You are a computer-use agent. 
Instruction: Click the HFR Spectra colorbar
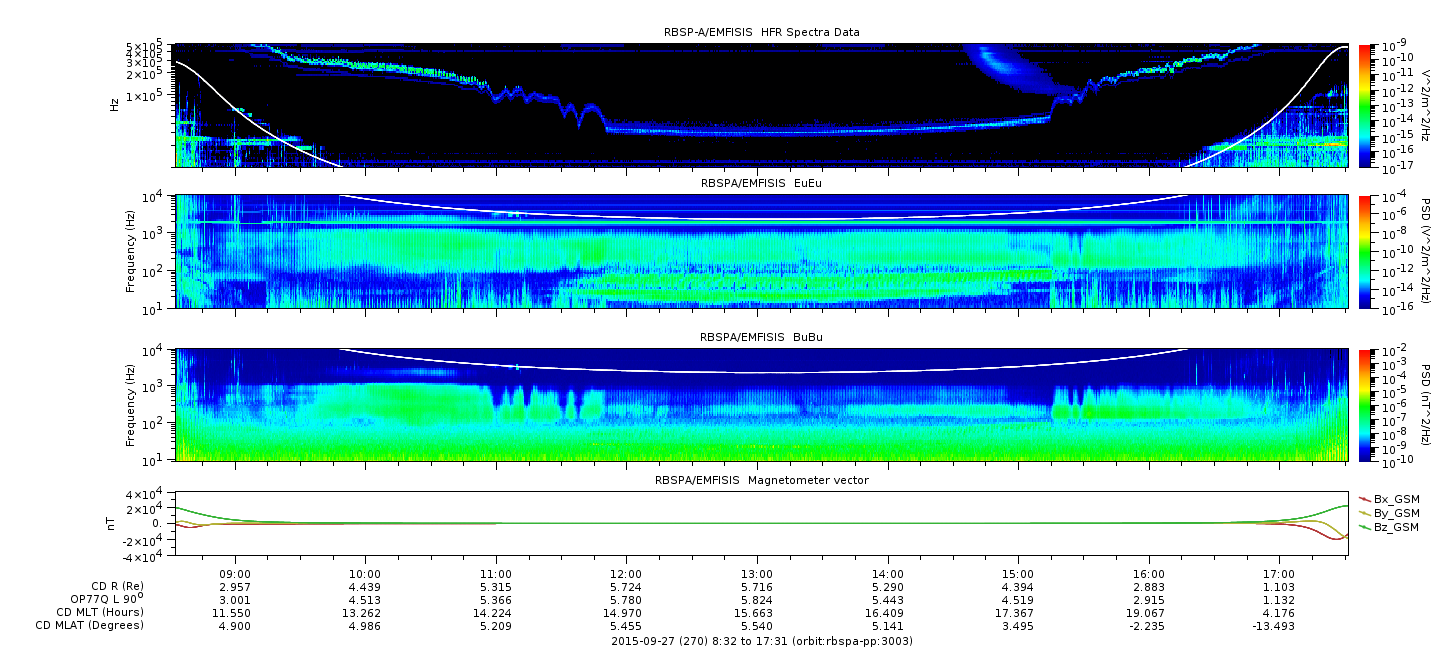[x=1366, y=105]
